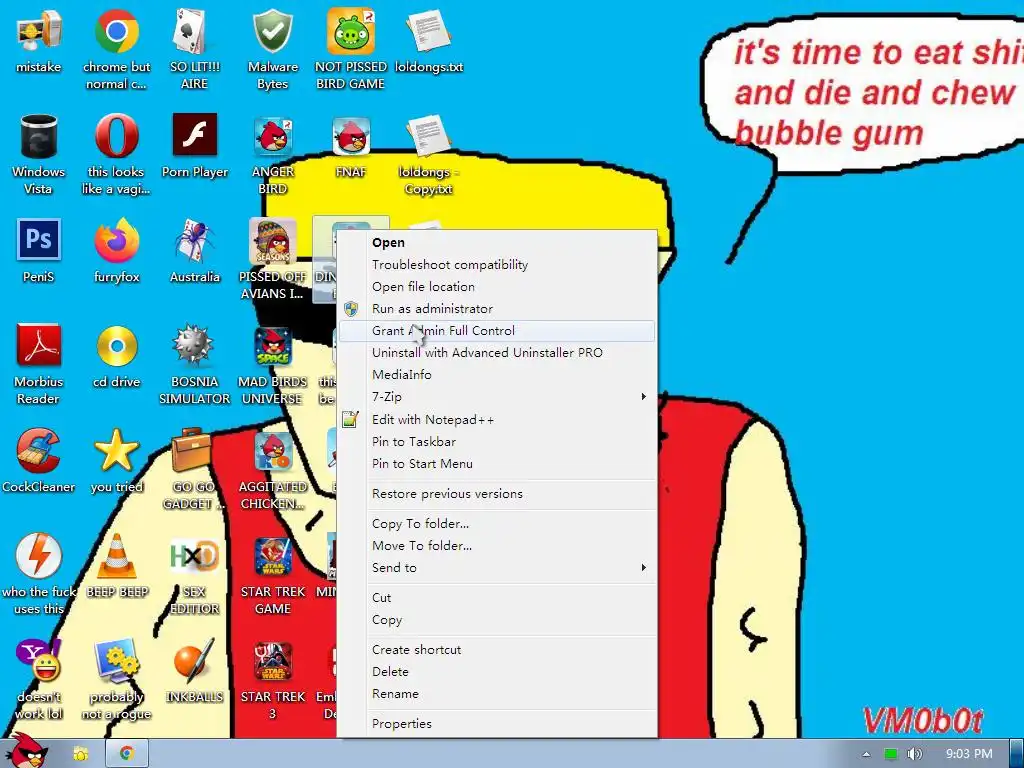Image resolution: width=1024 pixels, height=768 pixels.
Task: Expand the 'Send to' submenu
Action: [497, 568]
